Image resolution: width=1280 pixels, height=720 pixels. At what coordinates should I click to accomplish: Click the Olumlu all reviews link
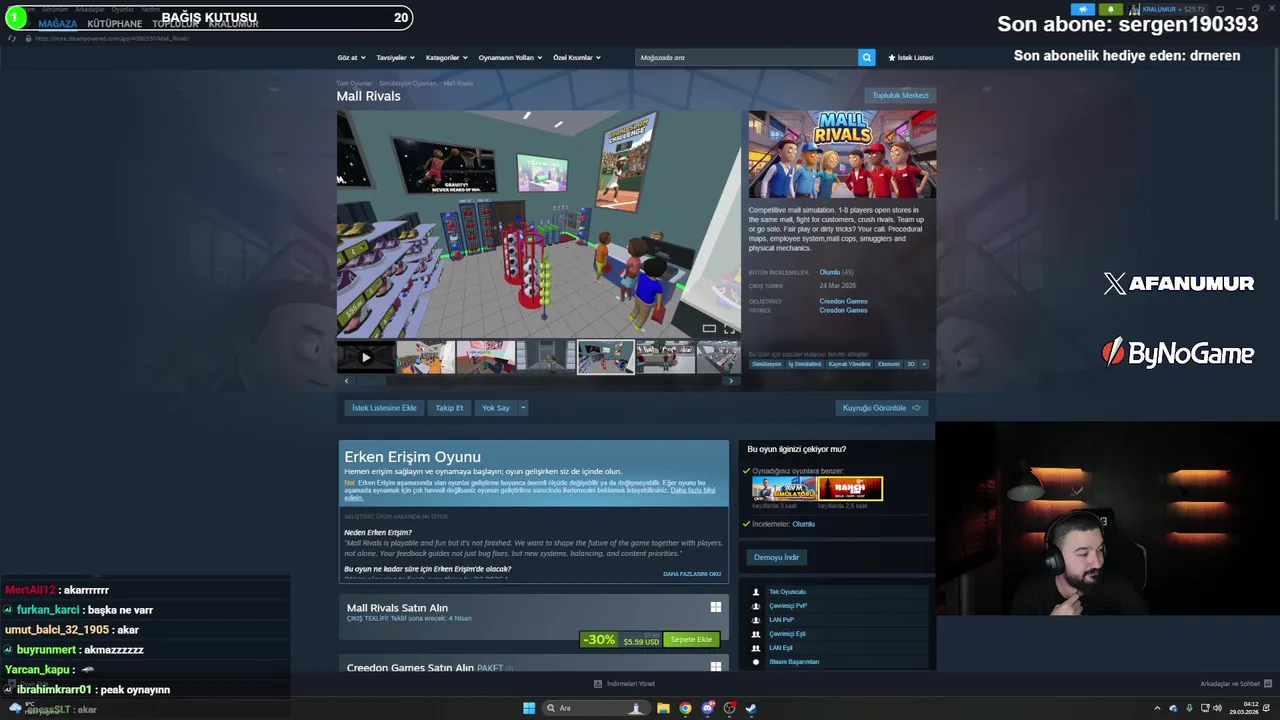click(x=830, y=272)
